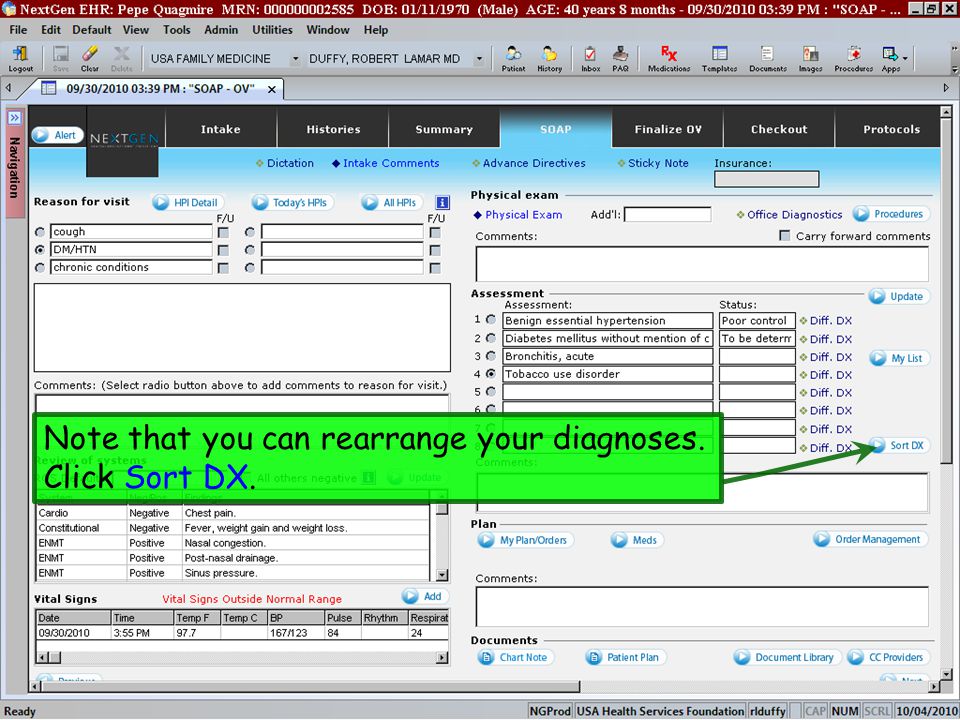This screenshot has width=960, height=720.
Task: Open the Office Diagnostics link
Action: click(790, 215)
